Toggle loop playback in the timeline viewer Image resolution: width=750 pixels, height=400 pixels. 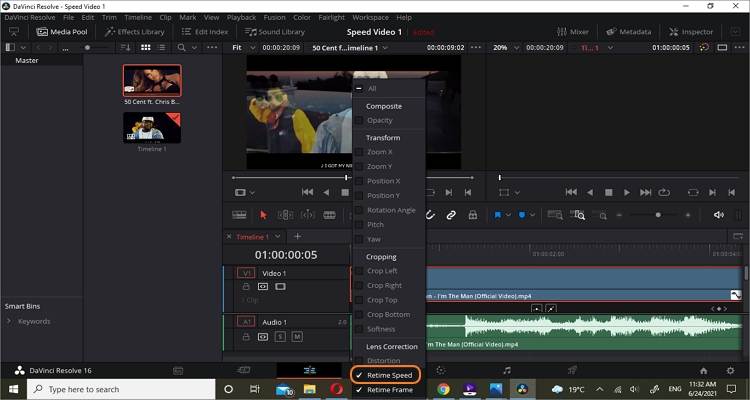664,192
